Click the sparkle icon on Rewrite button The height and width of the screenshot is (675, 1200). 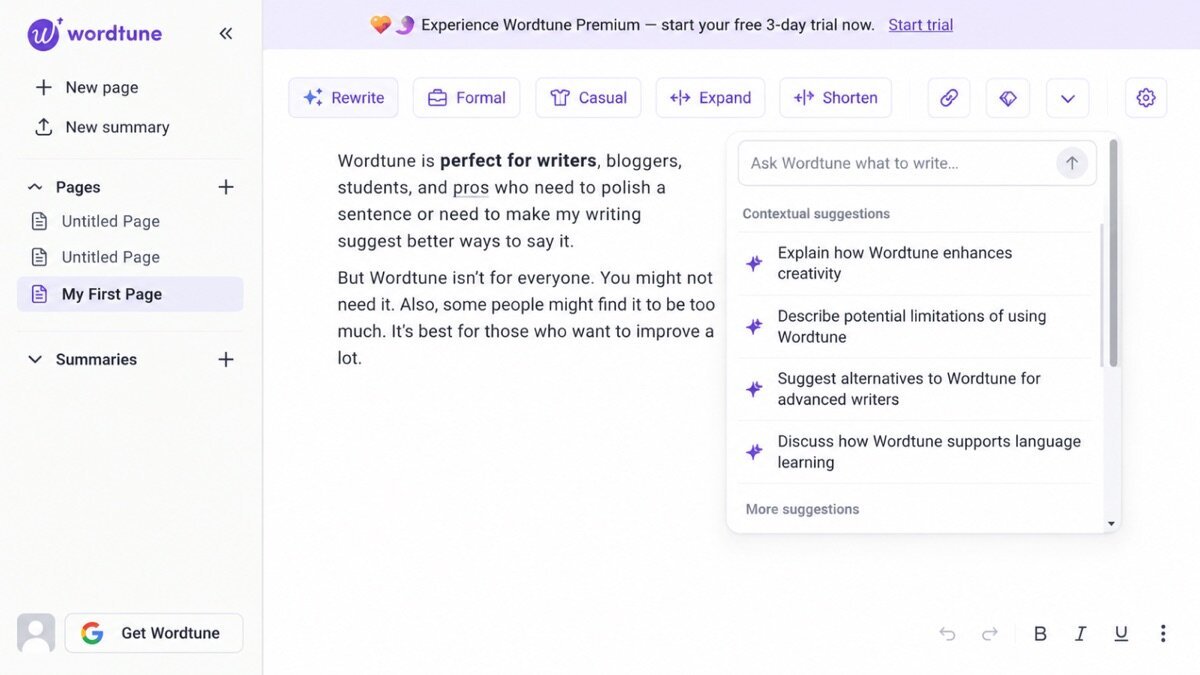pyautogui.click(x=313, y=98)
